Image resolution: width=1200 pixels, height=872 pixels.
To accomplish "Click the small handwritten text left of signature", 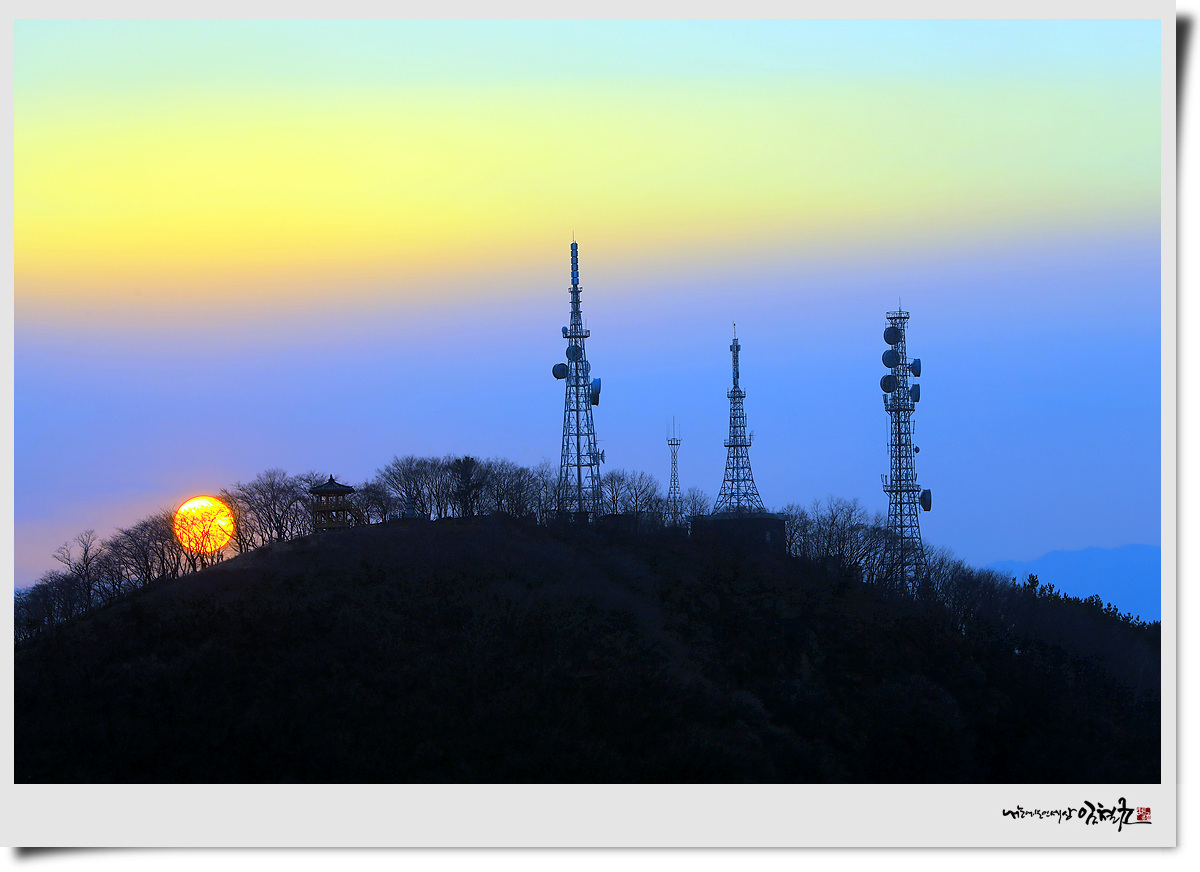I will click(1038, 814).
